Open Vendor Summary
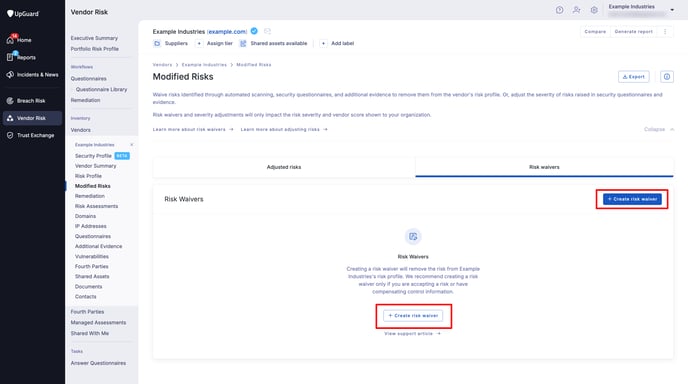Viewport: 688px width, 384px height. click(x=95, y=166)
